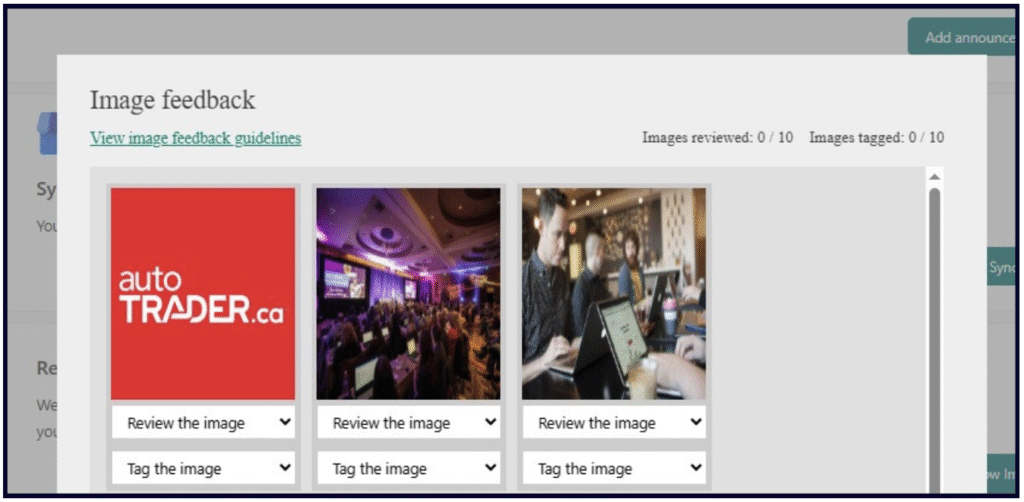This screenshot has height=502, width=1024.
Task: Click the Add announcement button
Action: click(x=964, y=37)
